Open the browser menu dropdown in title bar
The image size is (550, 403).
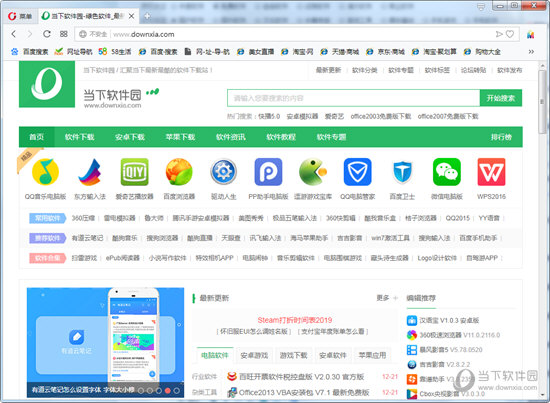click(x=481, y=7)
